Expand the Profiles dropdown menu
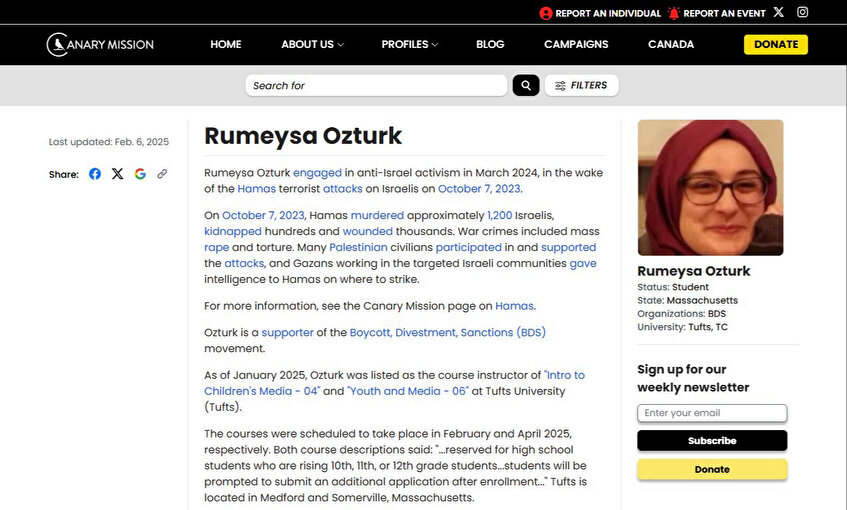847x510 pixels. pos(409,44)
